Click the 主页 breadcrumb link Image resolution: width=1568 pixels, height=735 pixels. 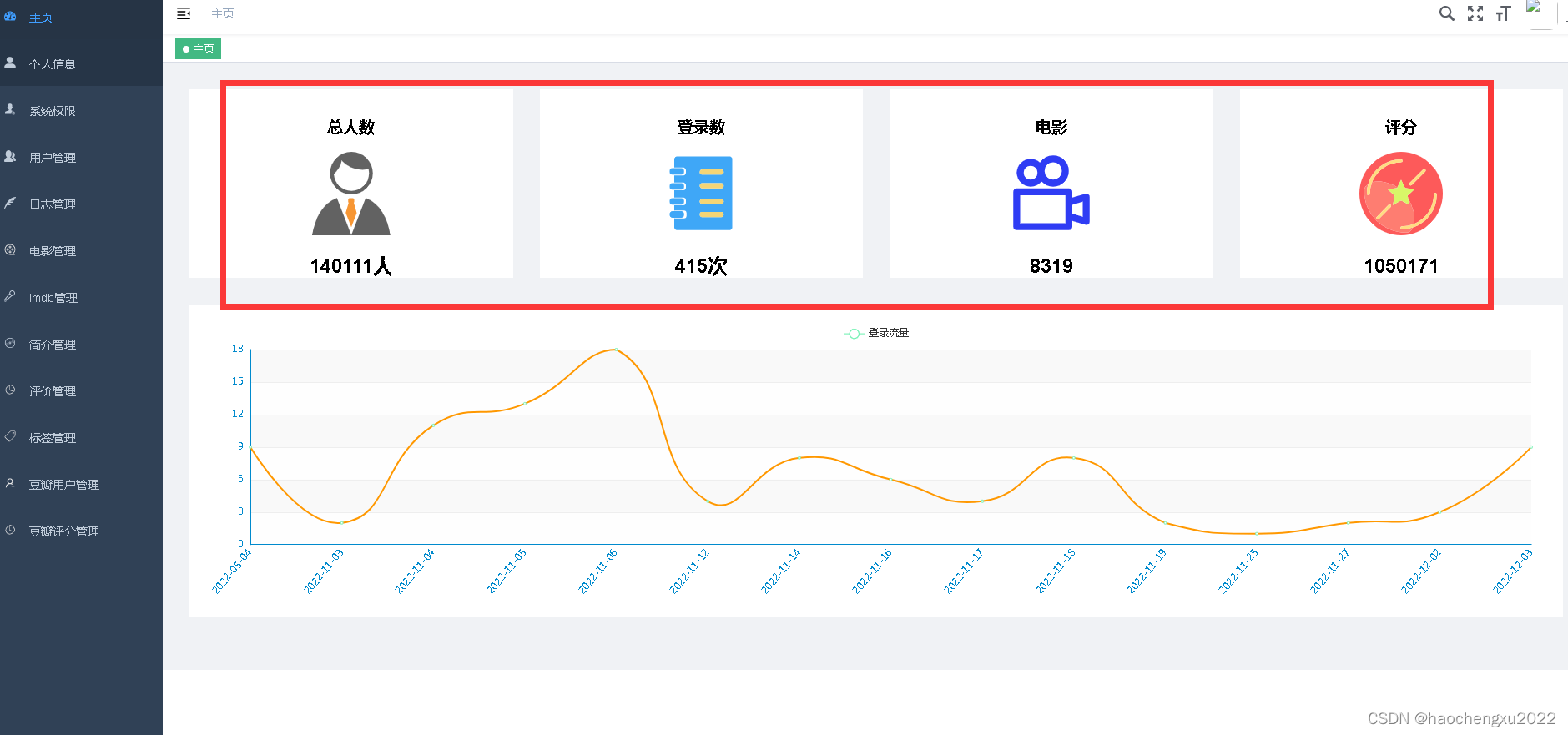[222, 13]
